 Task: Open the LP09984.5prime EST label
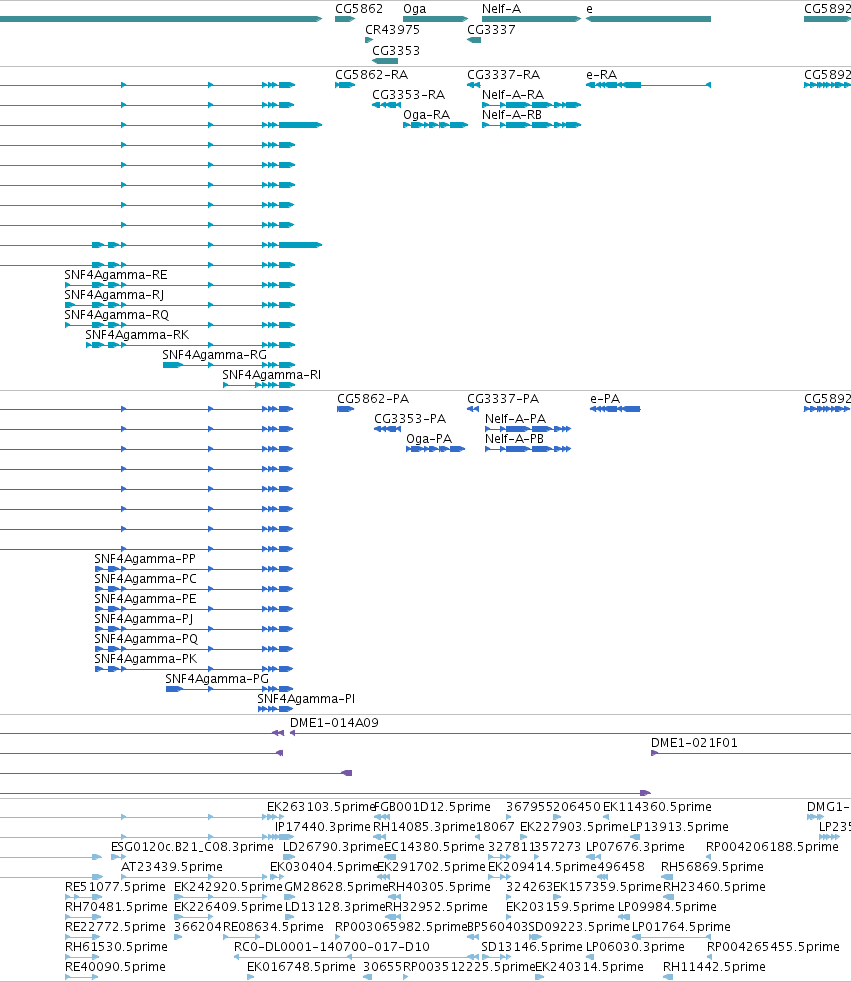pyautogui.click(x=668, y=907)
